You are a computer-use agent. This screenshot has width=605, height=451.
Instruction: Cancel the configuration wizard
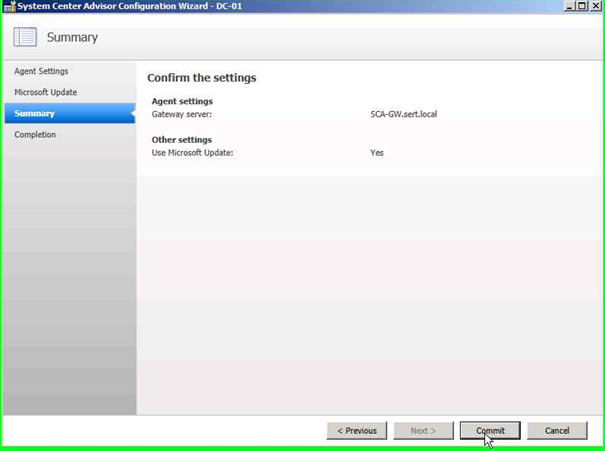557,431
